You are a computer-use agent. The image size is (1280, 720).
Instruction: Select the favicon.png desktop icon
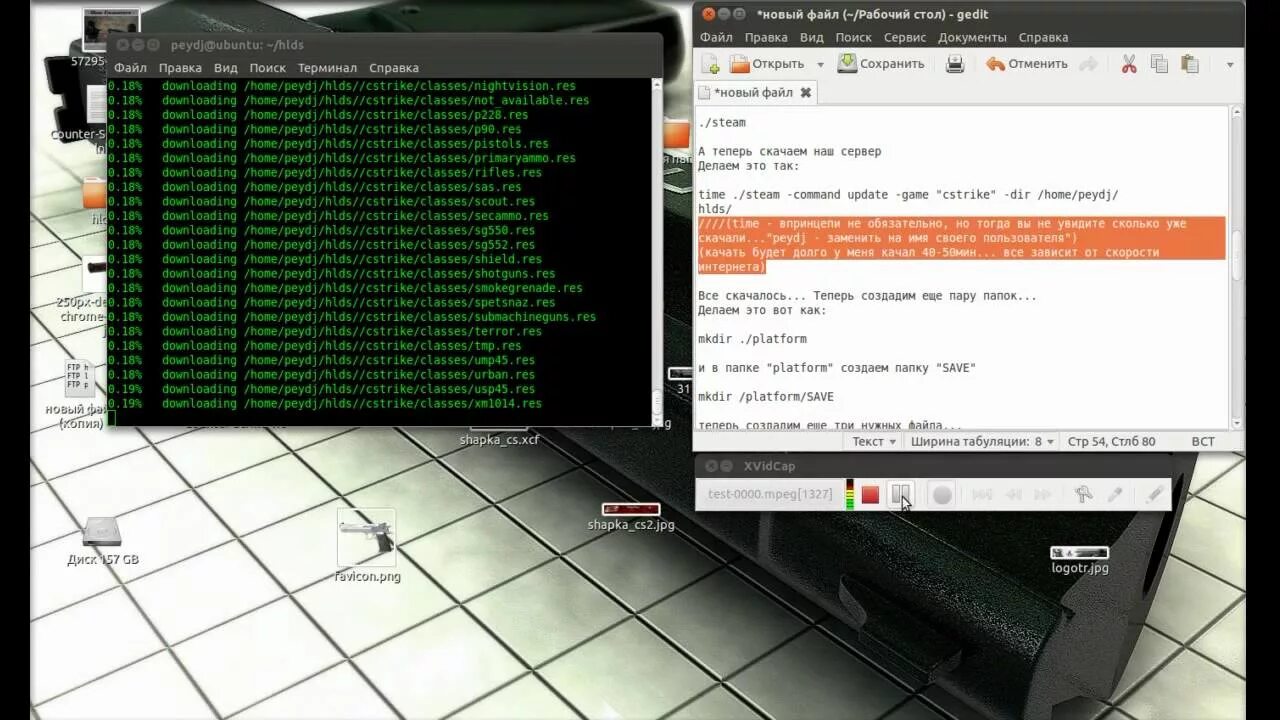point(367,545)
